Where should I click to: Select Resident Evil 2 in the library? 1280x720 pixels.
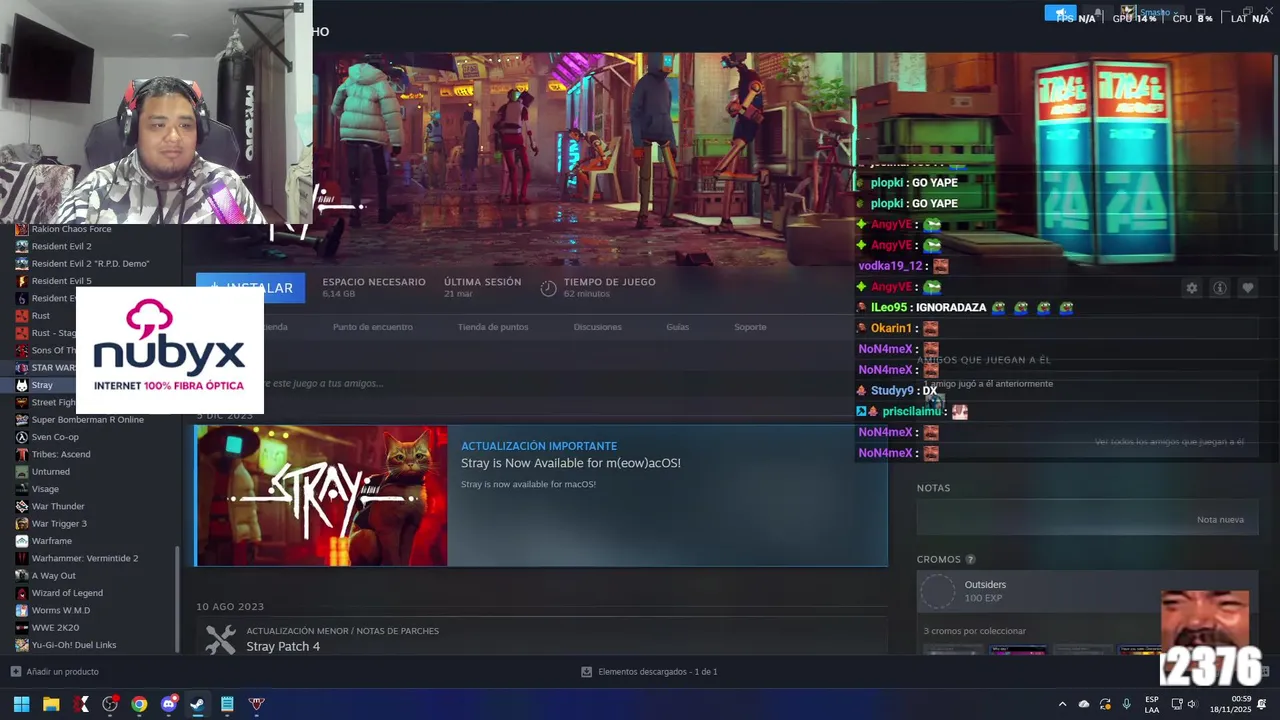point(61,246)
